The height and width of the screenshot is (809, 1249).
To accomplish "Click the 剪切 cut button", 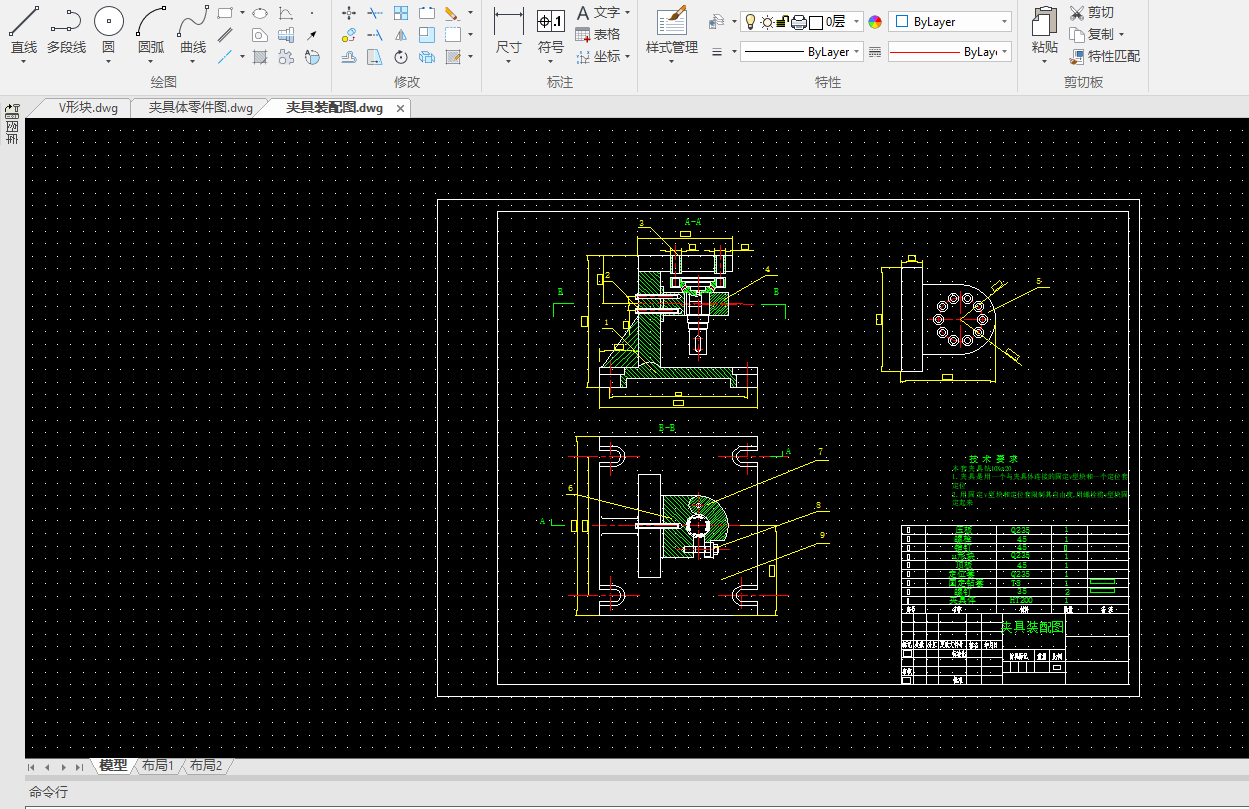I will click(x=1091, y=12).
